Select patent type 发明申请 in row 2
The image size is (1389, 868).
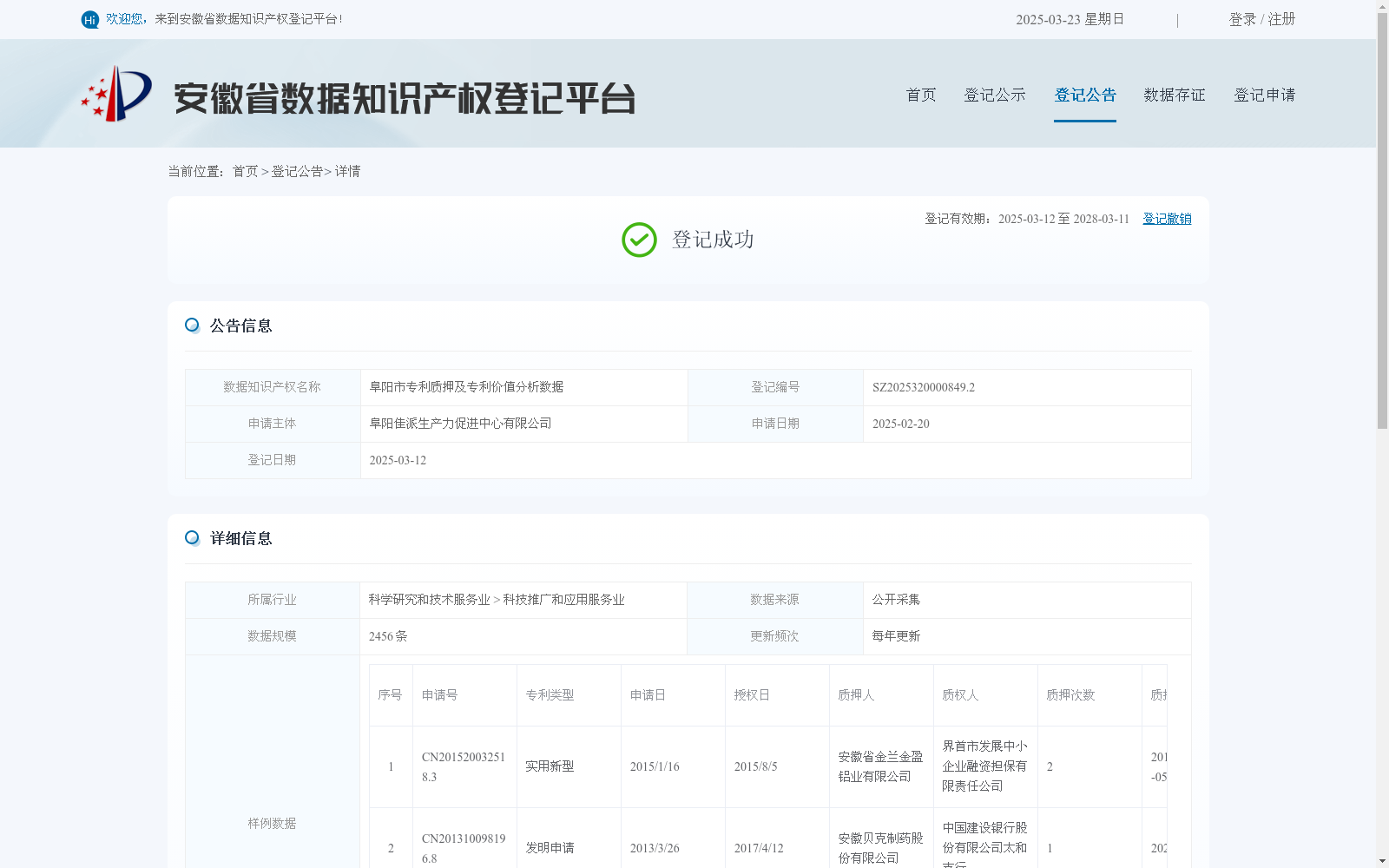(550, 848)
